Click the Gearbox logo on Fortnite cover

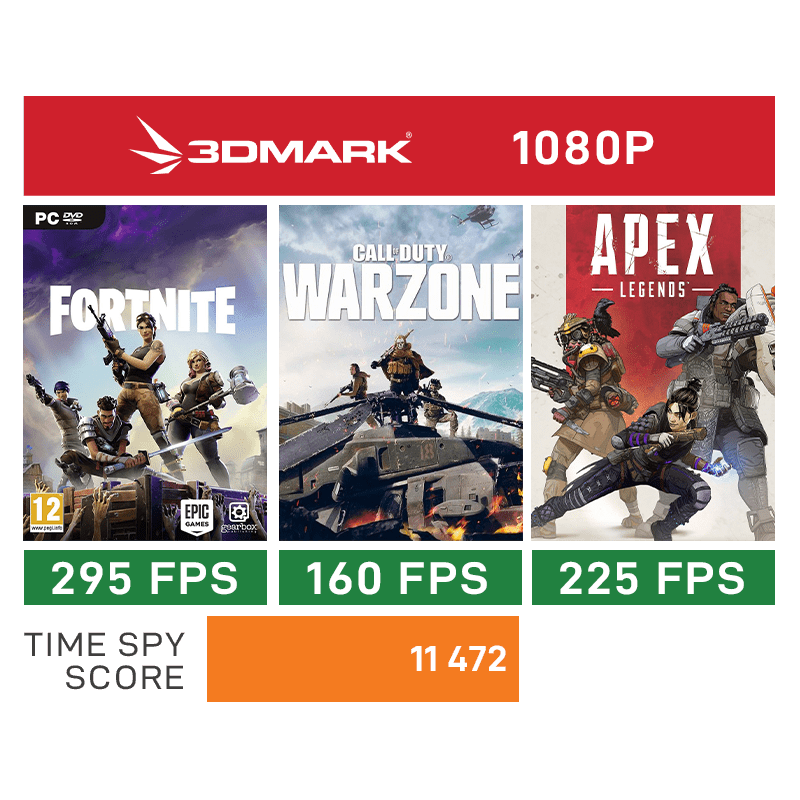[x=239, y=518]
